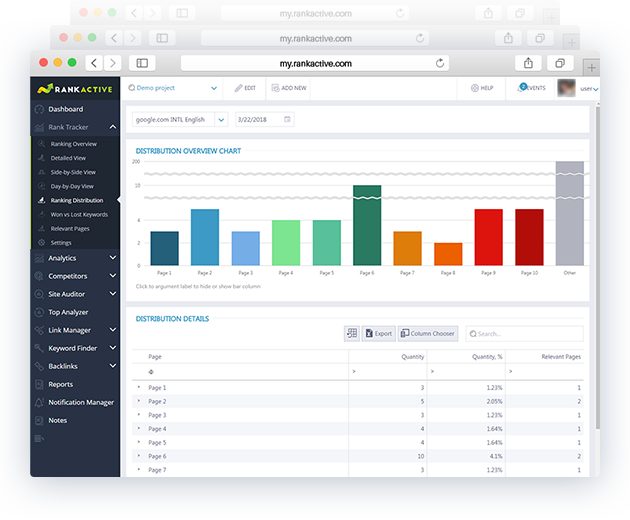Image resolution: width=630 pixels, height=520 pixels.
Task: Toggle the Page 4 chart label
Action: click(286, 273)
